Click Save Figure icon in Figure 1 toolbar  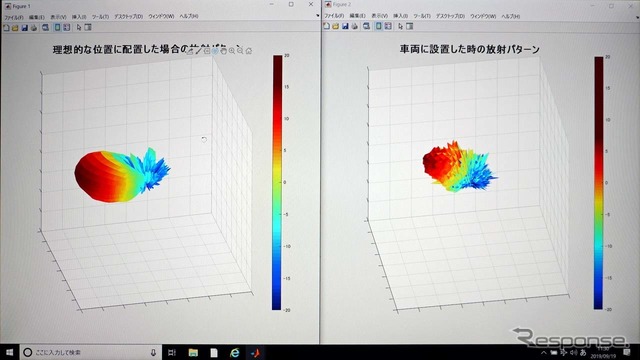point(24,28)
